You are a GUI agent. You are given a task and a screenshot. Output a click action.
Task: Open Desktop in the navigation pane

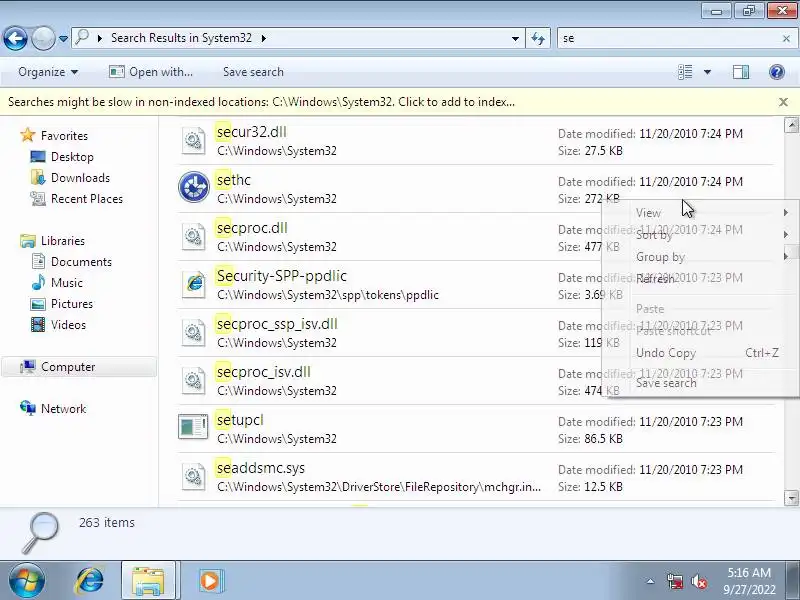(x=72, y=157)
